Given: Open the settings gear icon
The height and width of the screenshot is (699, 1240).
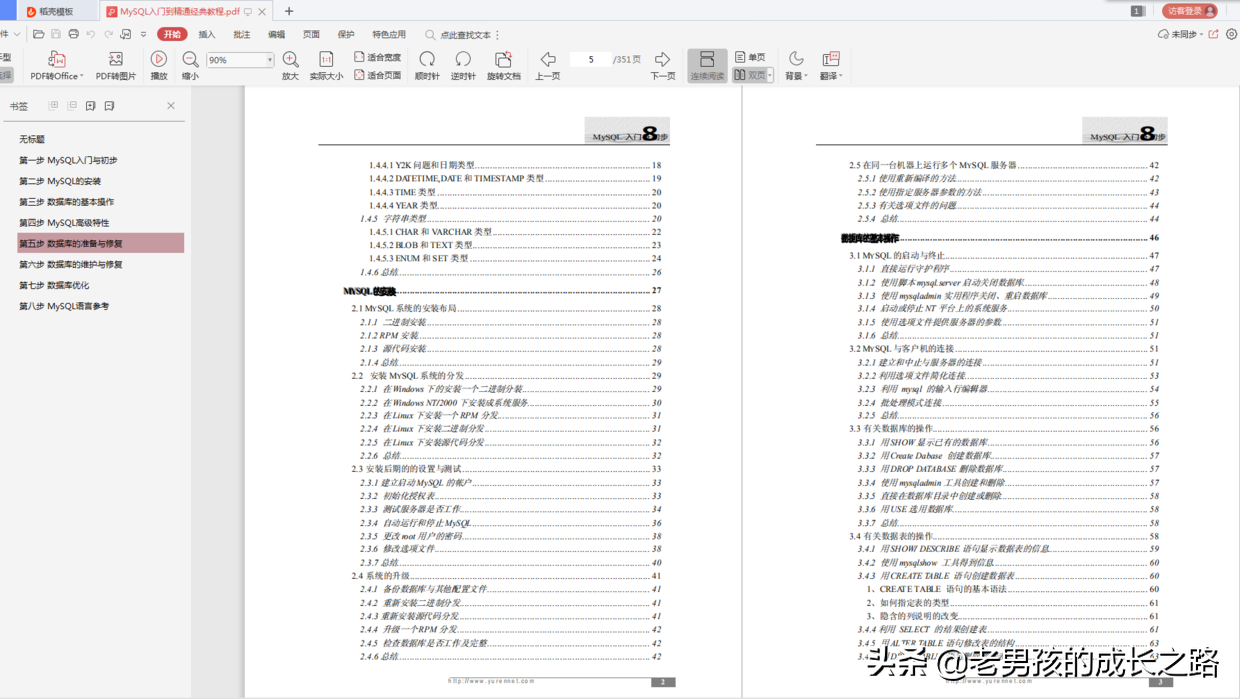Looking at the screenshot, I should 1232,34.
